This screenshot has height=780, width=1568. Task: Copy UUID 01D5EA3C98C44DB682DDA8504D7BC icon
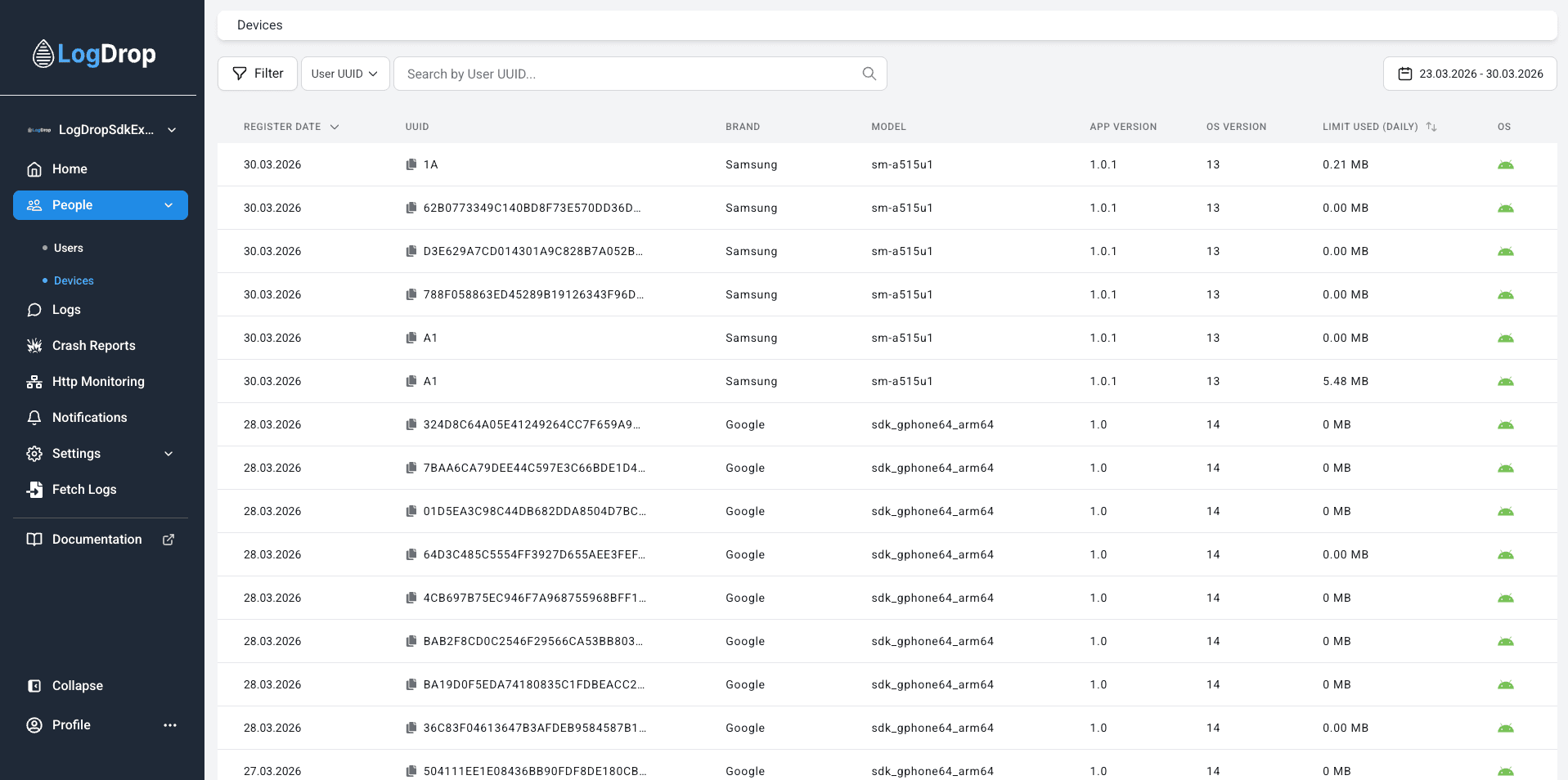coord(411,511)
